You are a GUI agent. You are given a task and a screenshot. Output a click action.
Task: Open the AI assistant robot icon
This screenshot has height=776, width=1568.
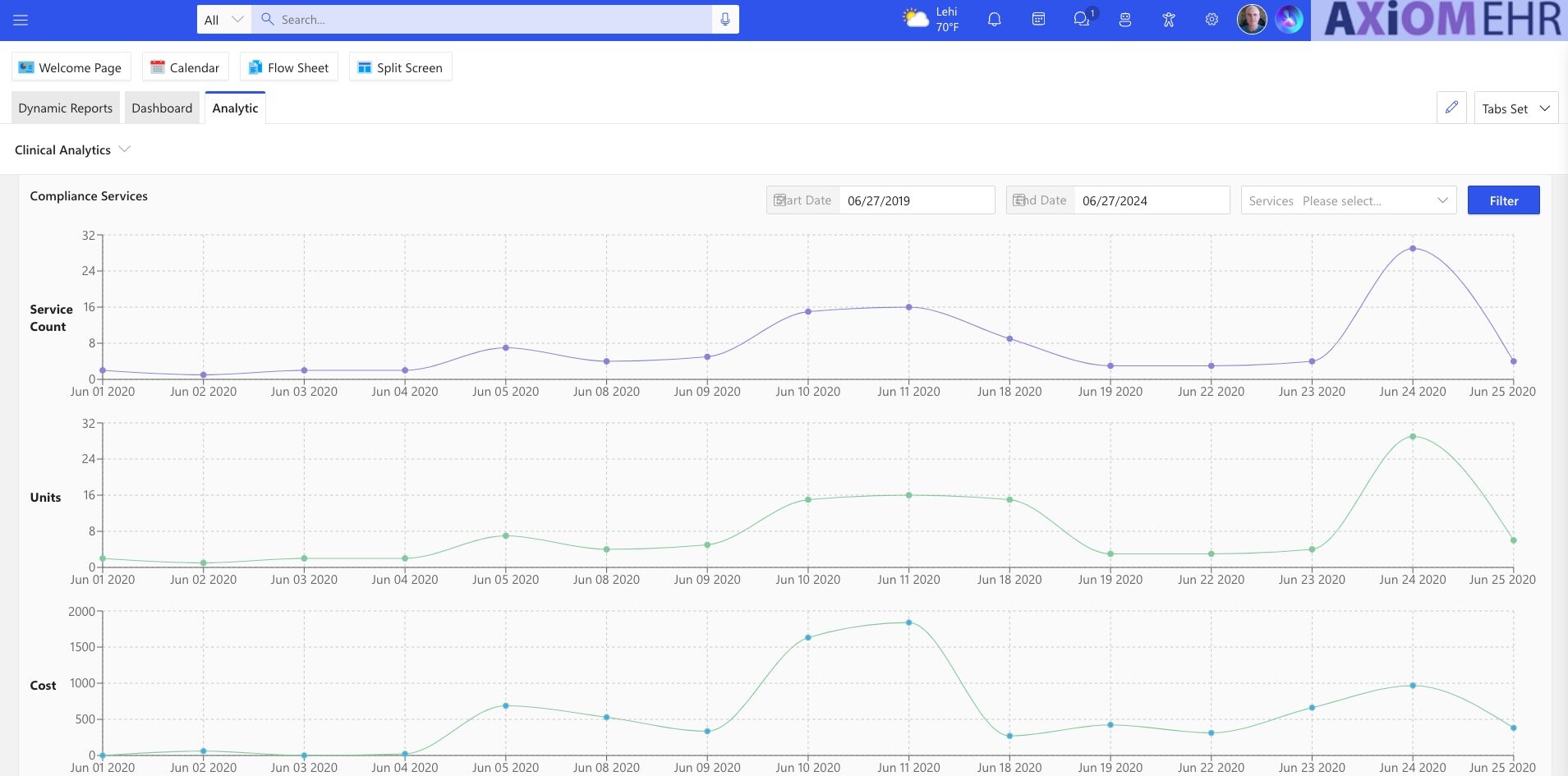1125,20
